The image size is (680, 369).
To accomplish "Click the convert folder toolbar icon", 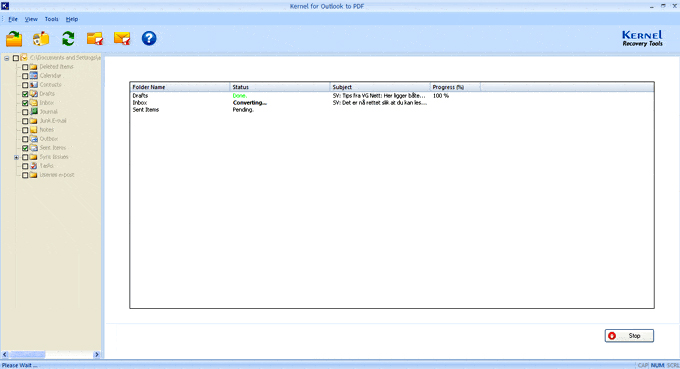I will pyautogui.click(x=95, y=39).
